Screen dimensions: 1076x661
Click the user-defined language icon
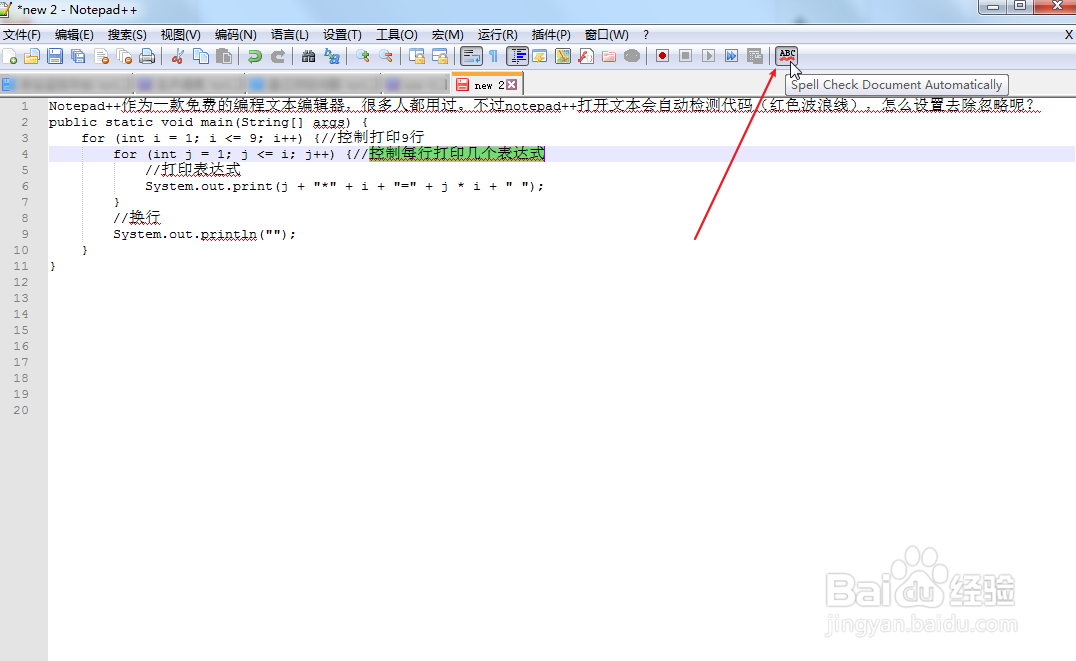pyautogui.click(x=539, y=56)
